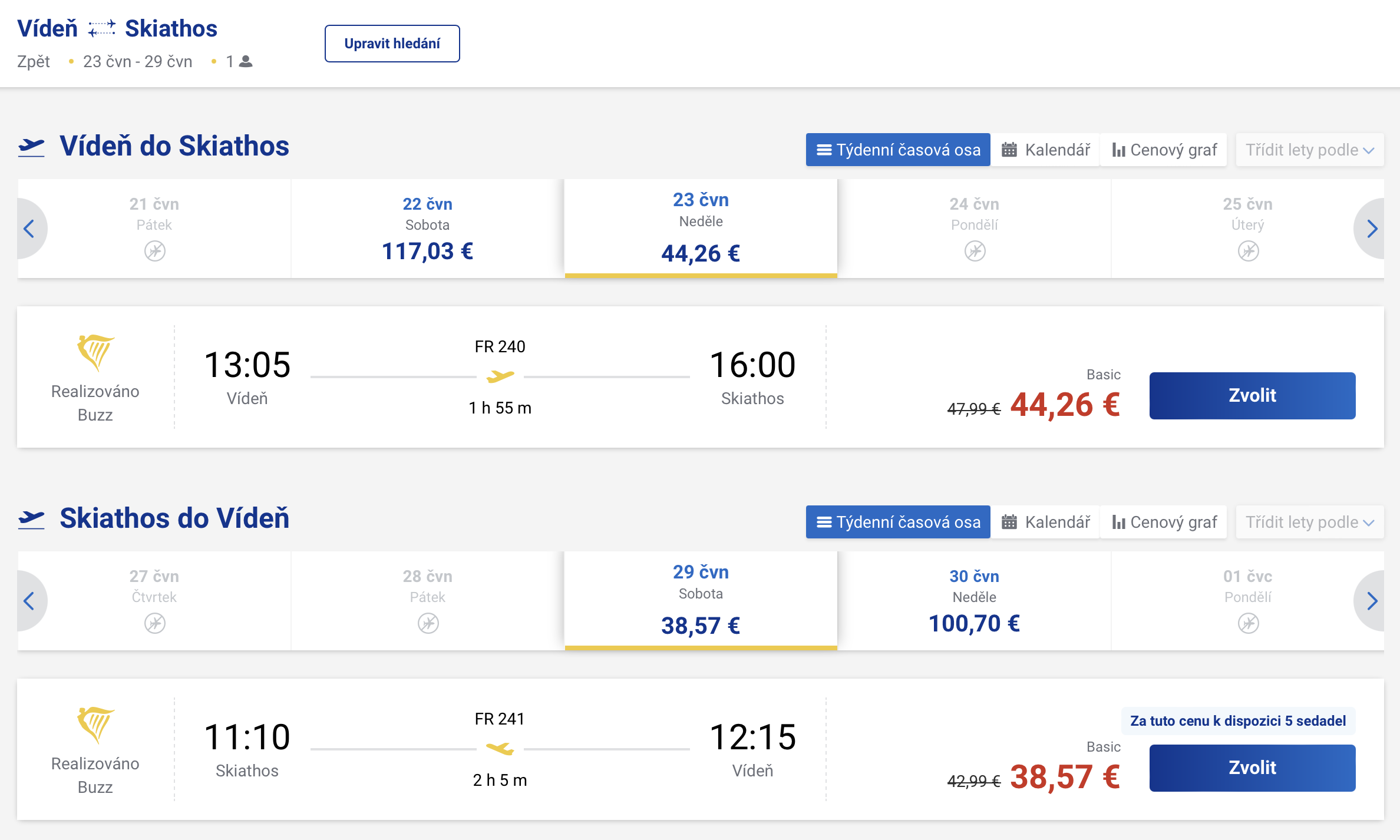Click the round-trip arrows icon between Vídeň and Skiathos
Image resolution: width=1400 pixels, height=840 pixels.
click(101, 28)
